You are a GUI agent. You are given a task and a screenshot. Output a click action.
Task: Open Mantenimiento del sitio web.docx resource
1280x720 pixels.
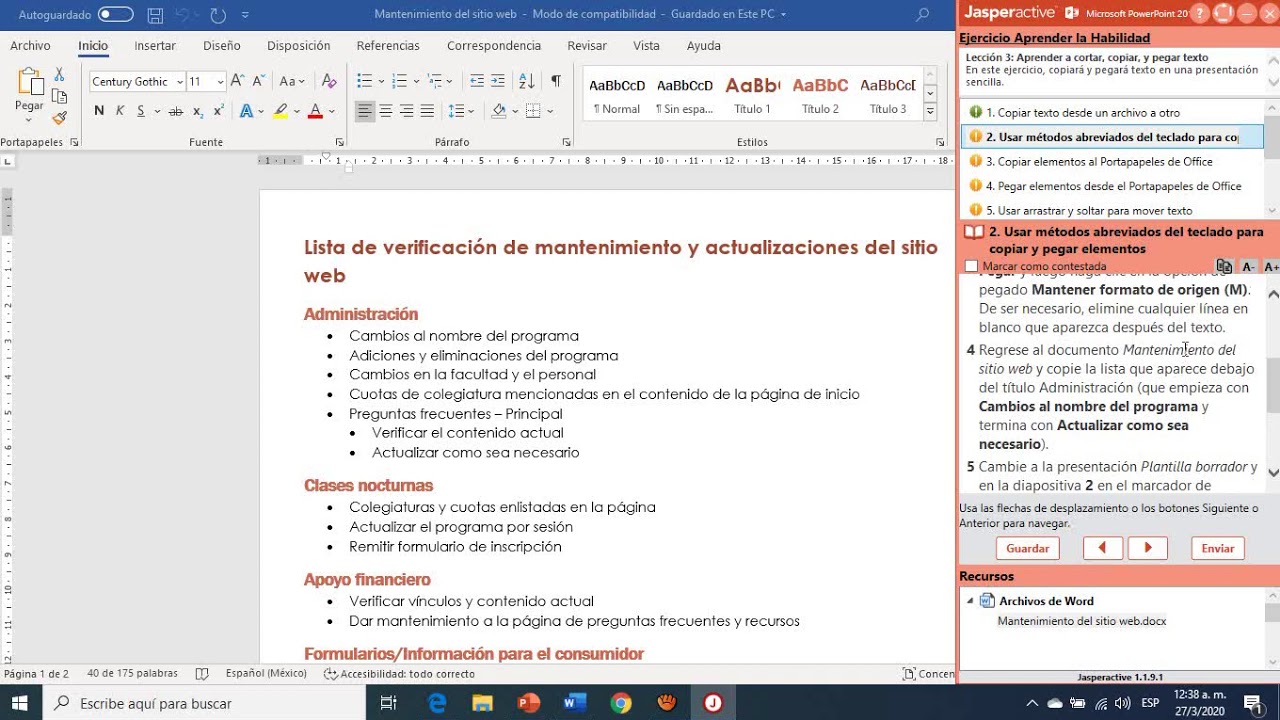[x=1081, y=621]
